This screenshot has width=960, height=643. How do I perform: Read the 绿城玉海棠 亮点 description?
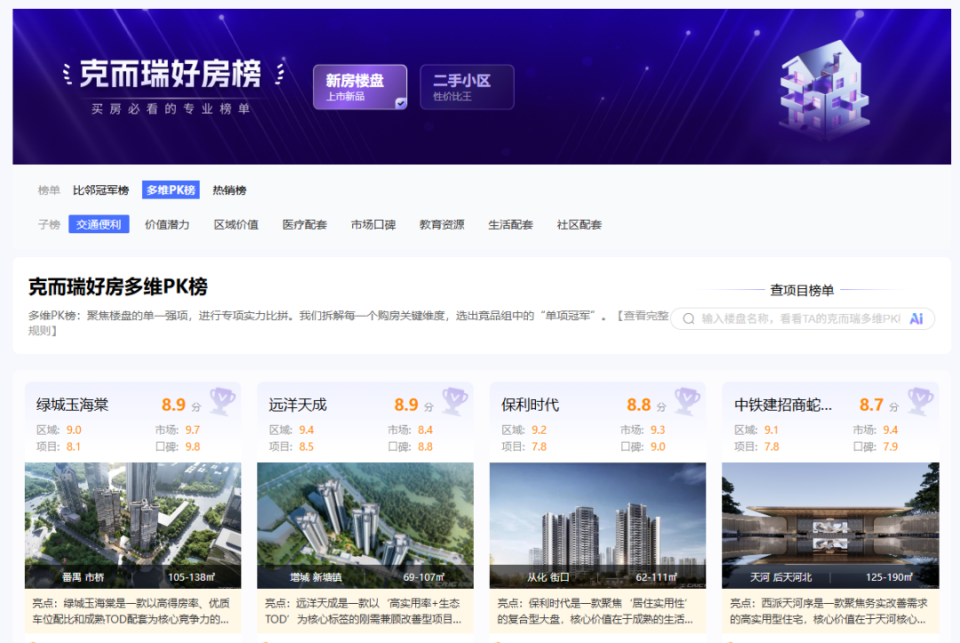(133, 611)
